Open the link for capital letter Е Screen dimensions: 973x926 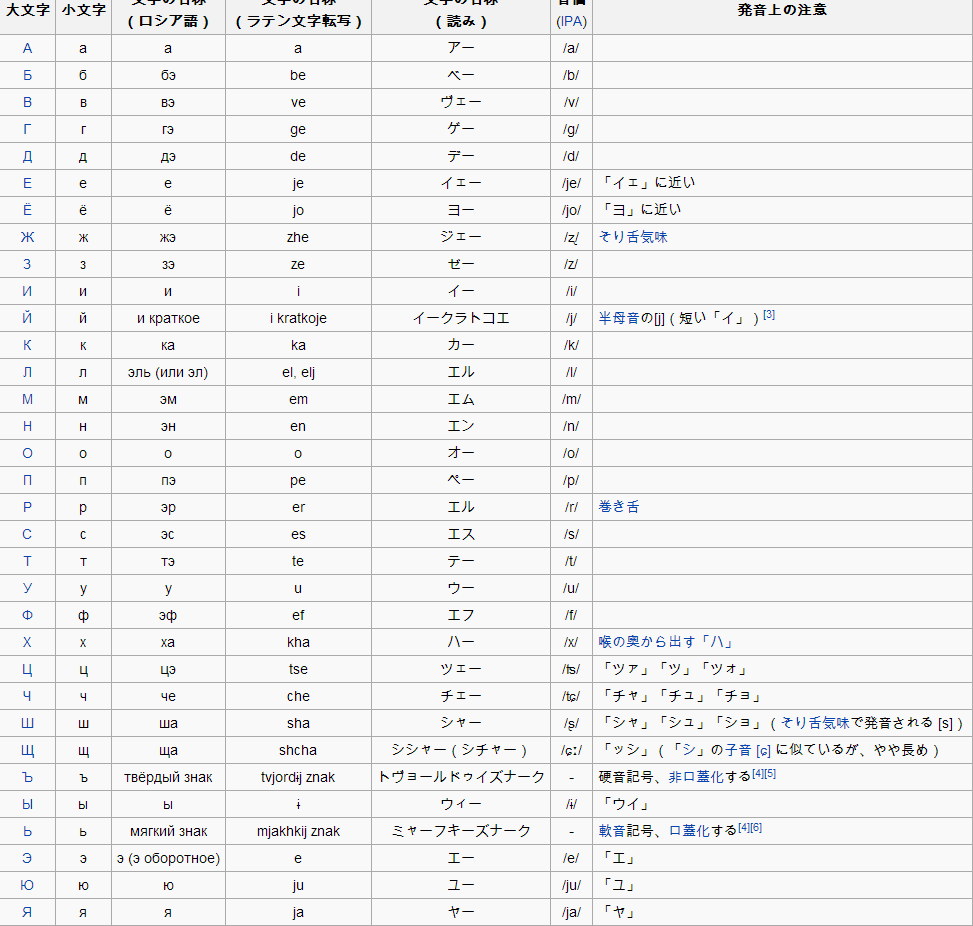[x=27, y=183]
